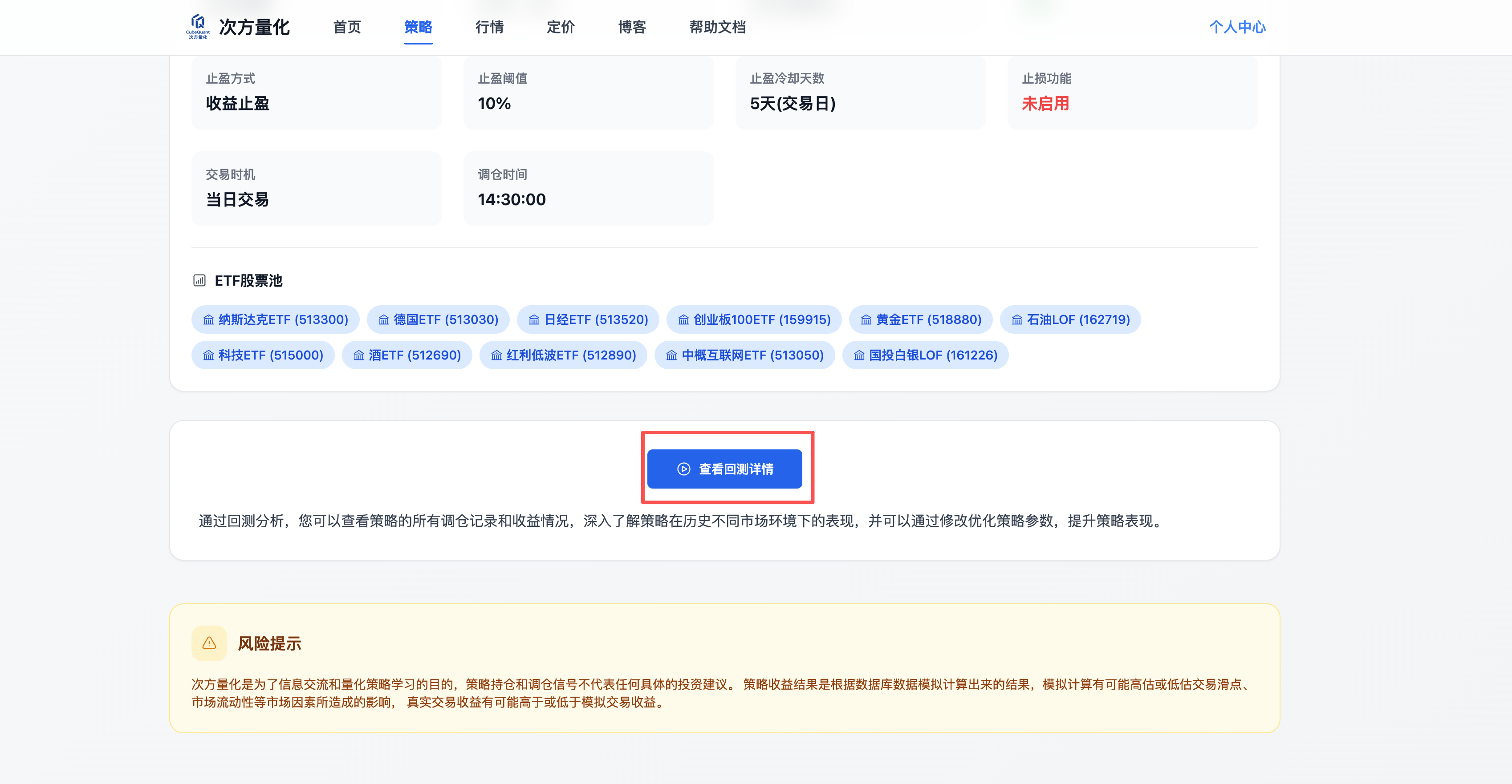
Task: Open 个人中心 link
Action: pyautogui.click(x=1237, y=27)
